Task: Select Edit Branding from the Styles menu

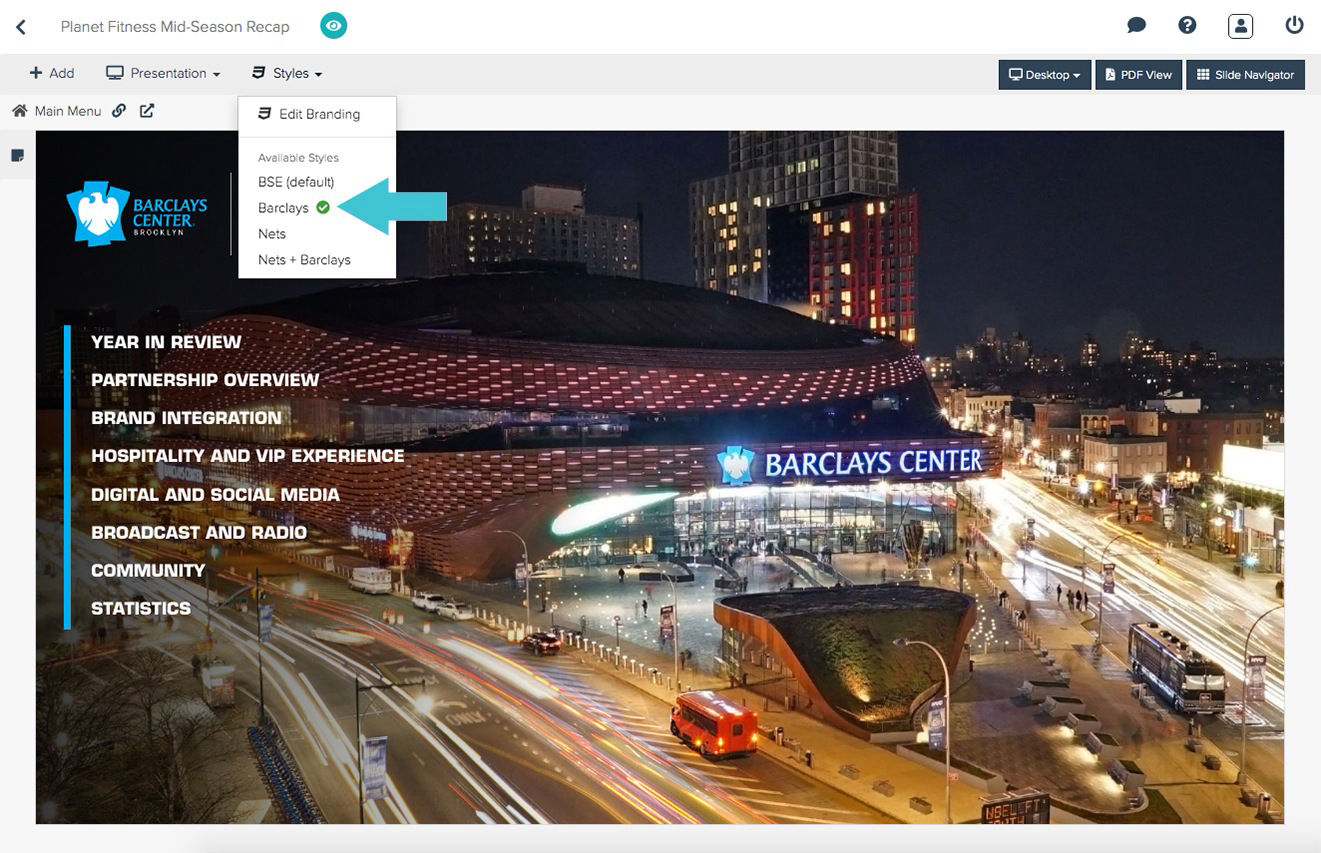Action: 318,114
